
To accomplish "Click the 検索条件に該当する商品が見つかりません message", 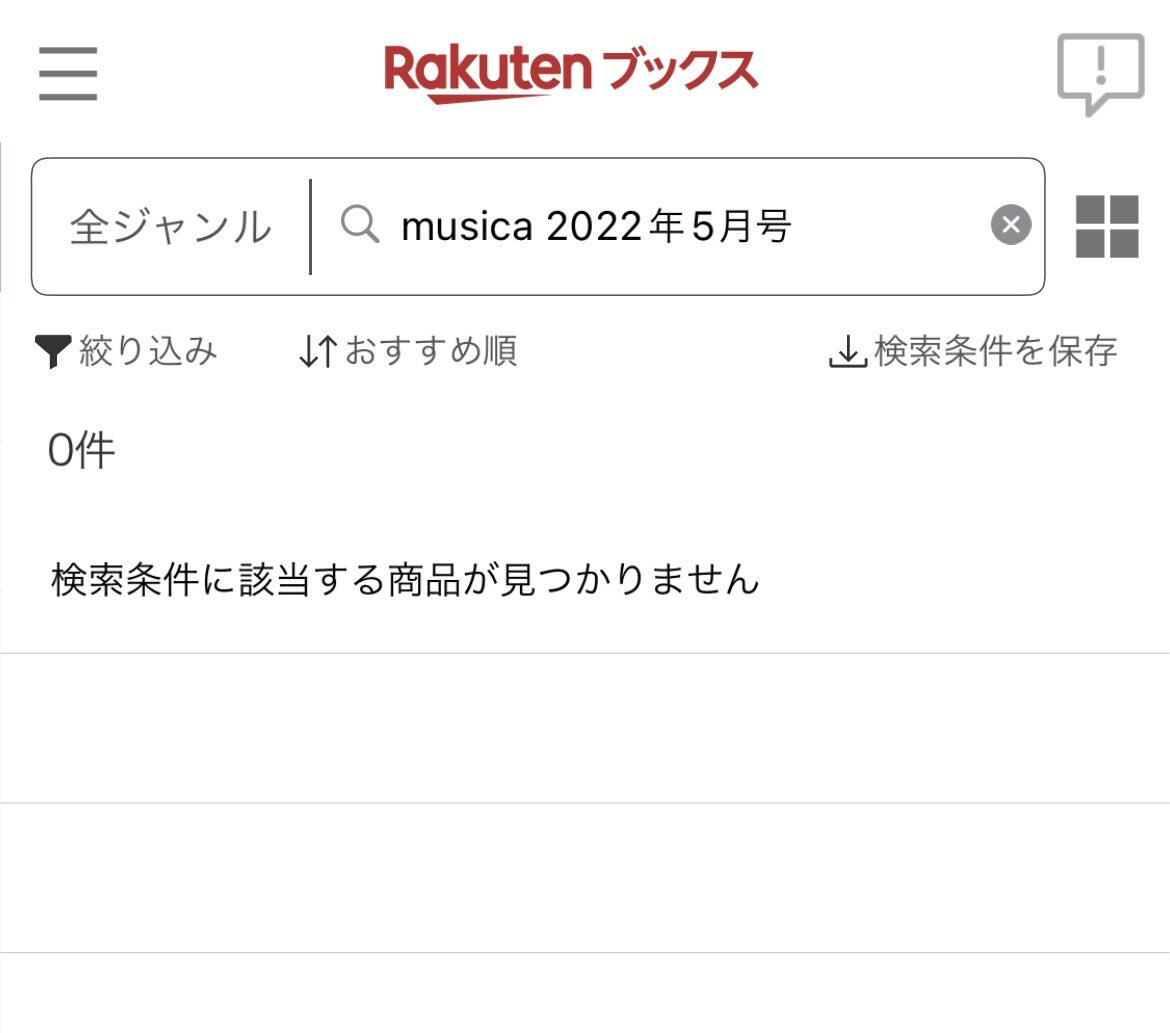I will pyautogui.click(x=405, y=580).
